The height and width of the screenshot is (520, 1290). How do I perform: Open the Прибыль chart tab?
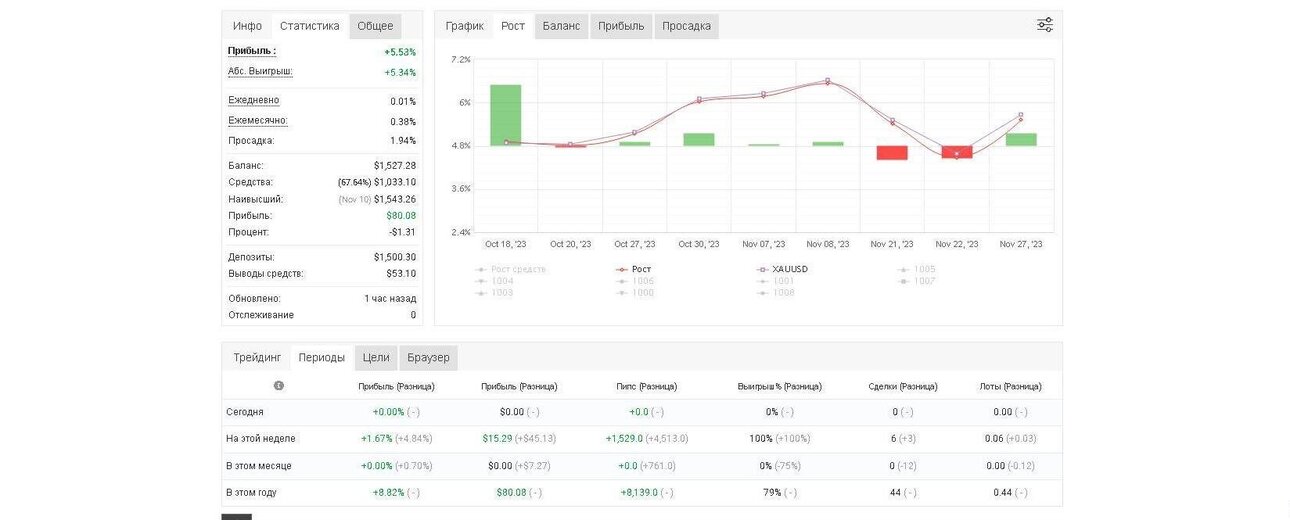(x=621, y=26)
